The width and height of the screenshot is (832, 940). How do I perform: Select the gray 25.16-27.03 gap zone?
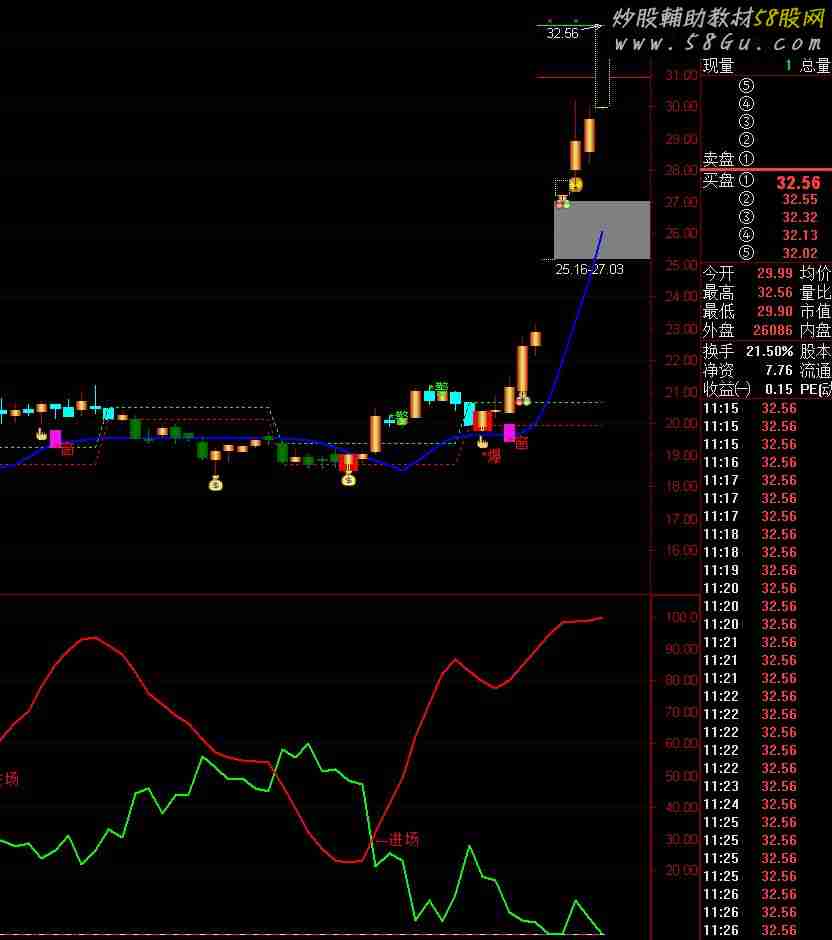[x=602, y=230]
